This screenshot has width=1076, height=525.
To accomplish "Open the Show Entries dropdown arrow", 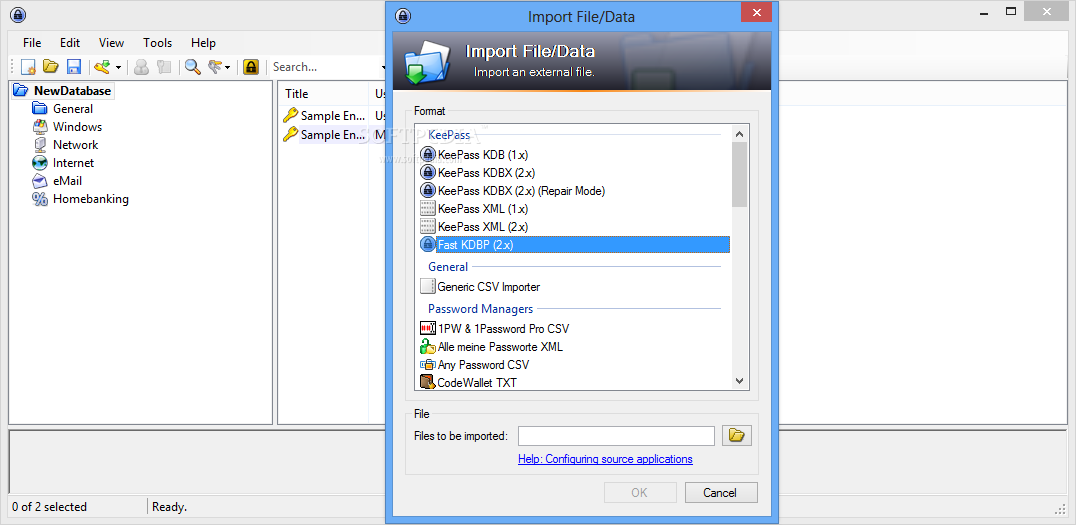I will [228, 67].
